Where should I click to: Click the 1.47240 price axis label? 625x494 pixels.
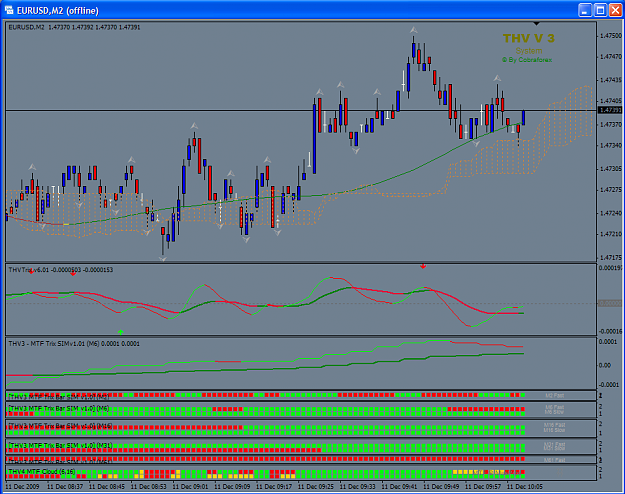(x=610, y=213)
